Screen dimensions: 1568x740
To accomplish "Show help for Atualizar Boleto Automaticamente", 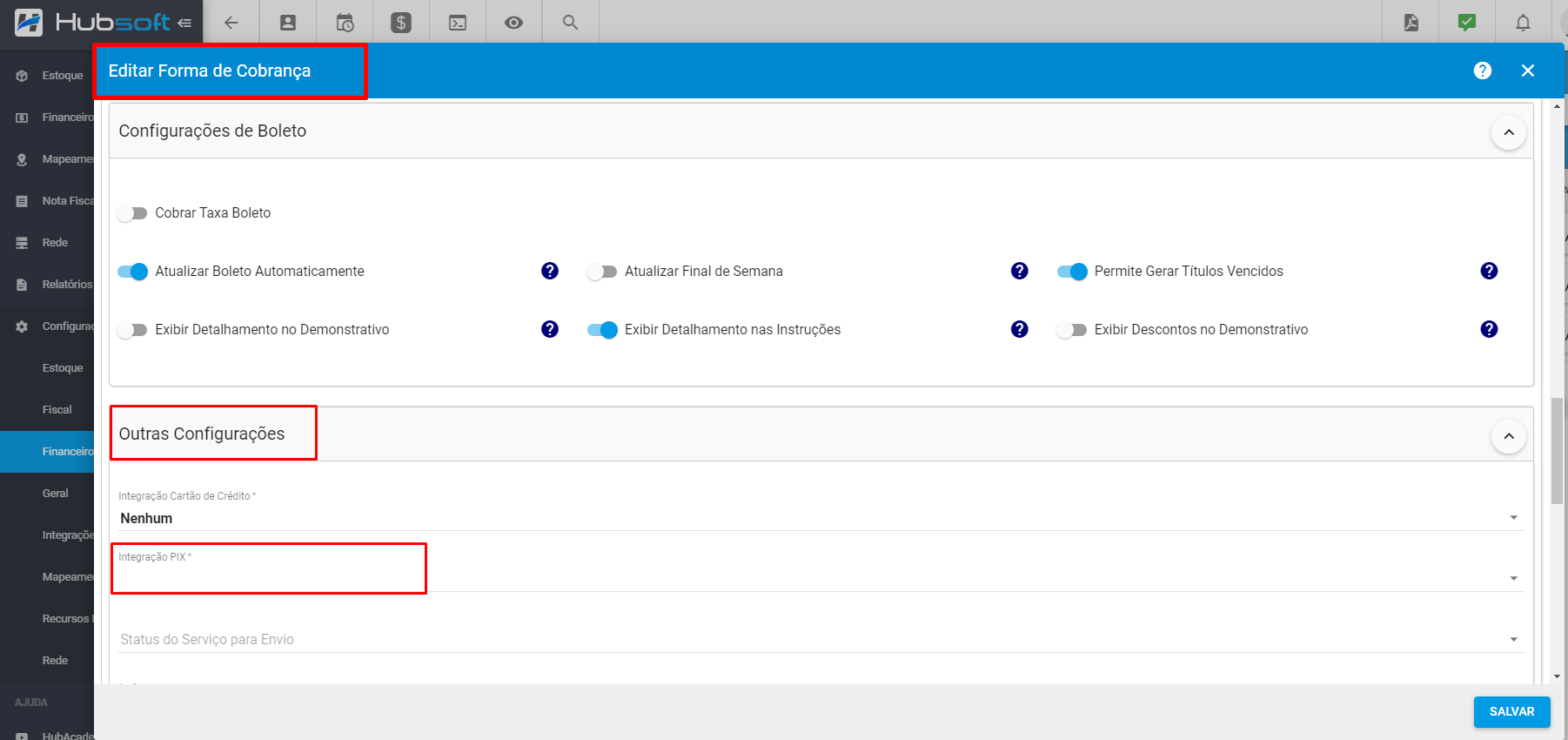I will point(550,271).
